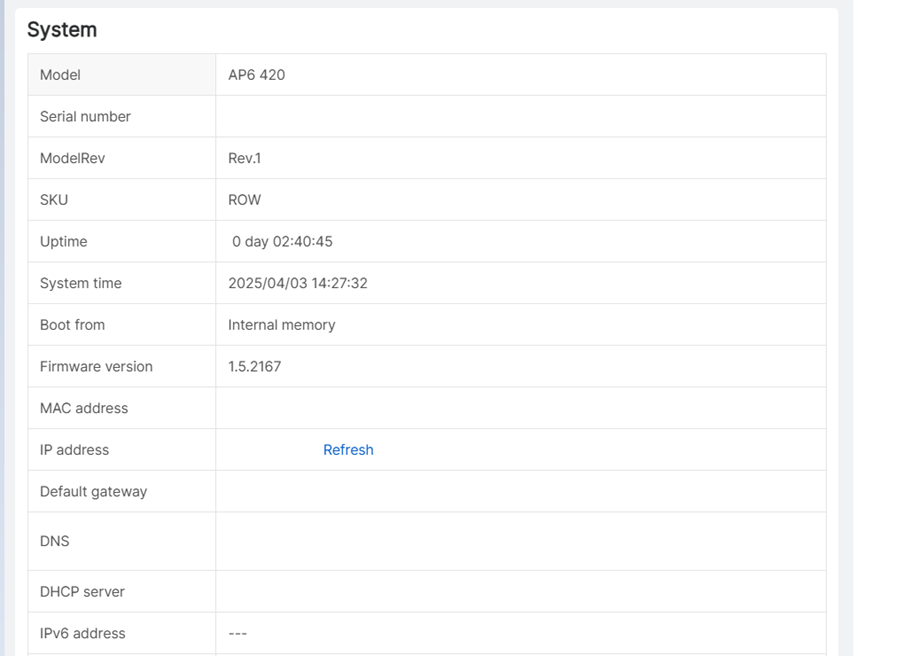Click the AP6 420 model value
The image size is (911, 656).
pos(256,75)
